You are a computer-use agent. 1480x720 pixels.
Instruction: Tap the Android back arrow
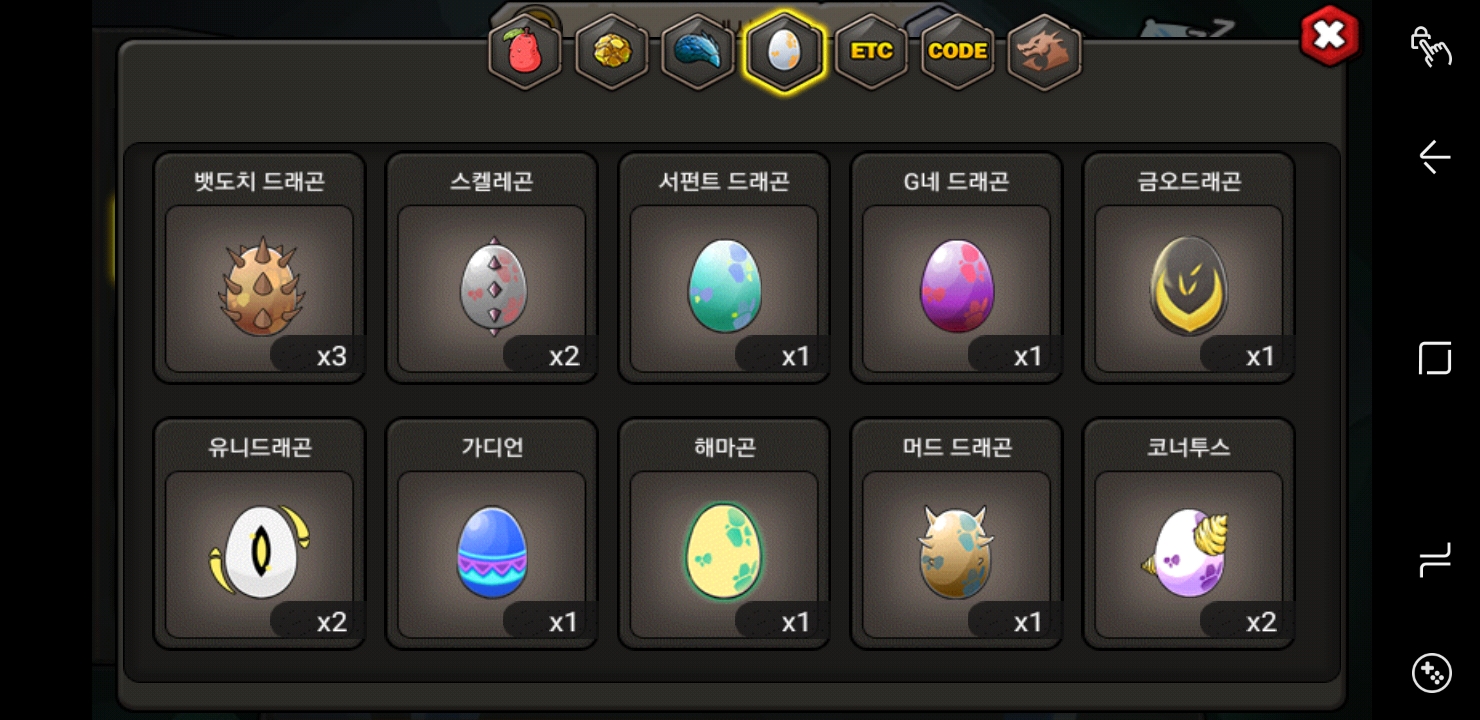click(1434, 158)
